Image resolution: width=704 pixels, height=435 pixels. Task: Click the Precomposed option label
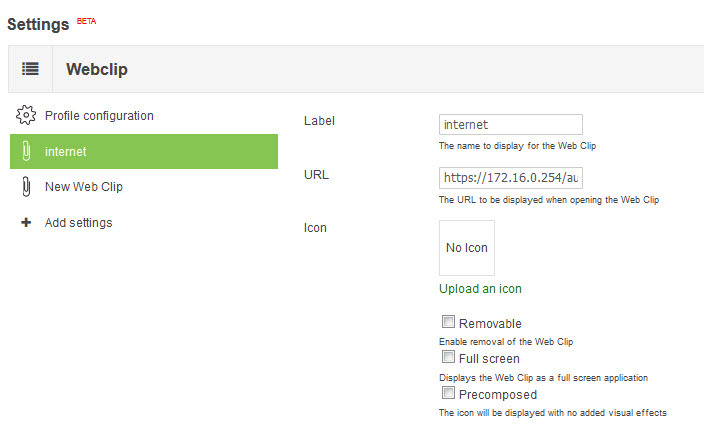click(x=497, y=395)
